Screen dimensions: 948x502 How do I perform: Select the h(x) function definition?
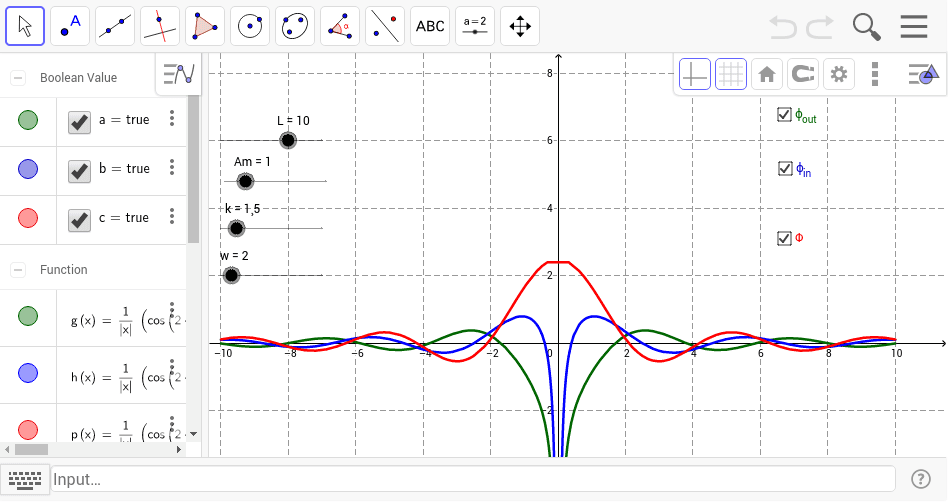[128, 378]
